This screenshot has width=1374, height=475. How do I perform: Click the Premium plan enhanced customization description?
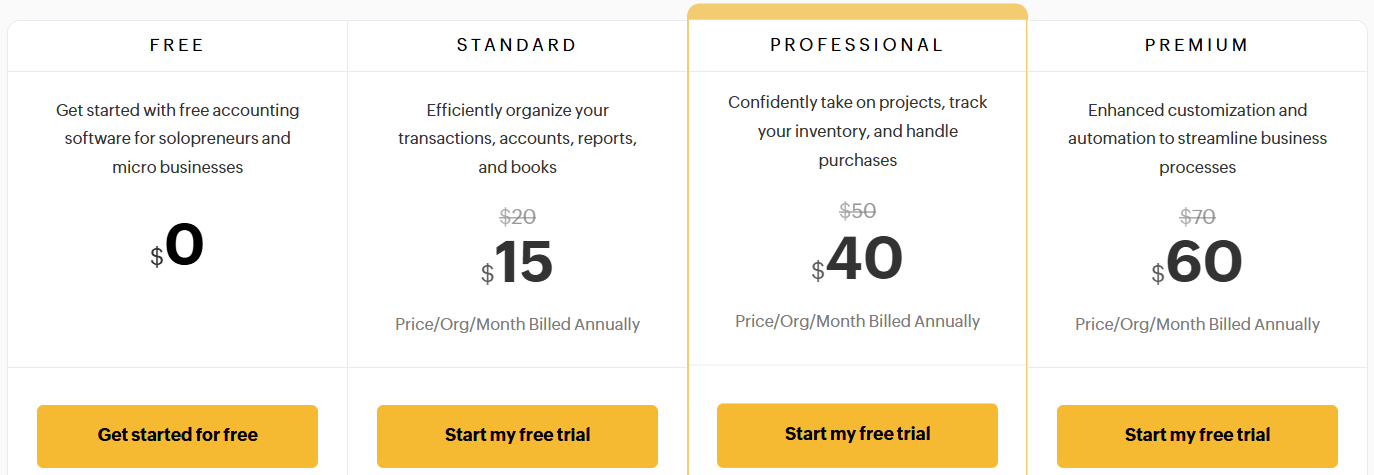coord(1197,138)
